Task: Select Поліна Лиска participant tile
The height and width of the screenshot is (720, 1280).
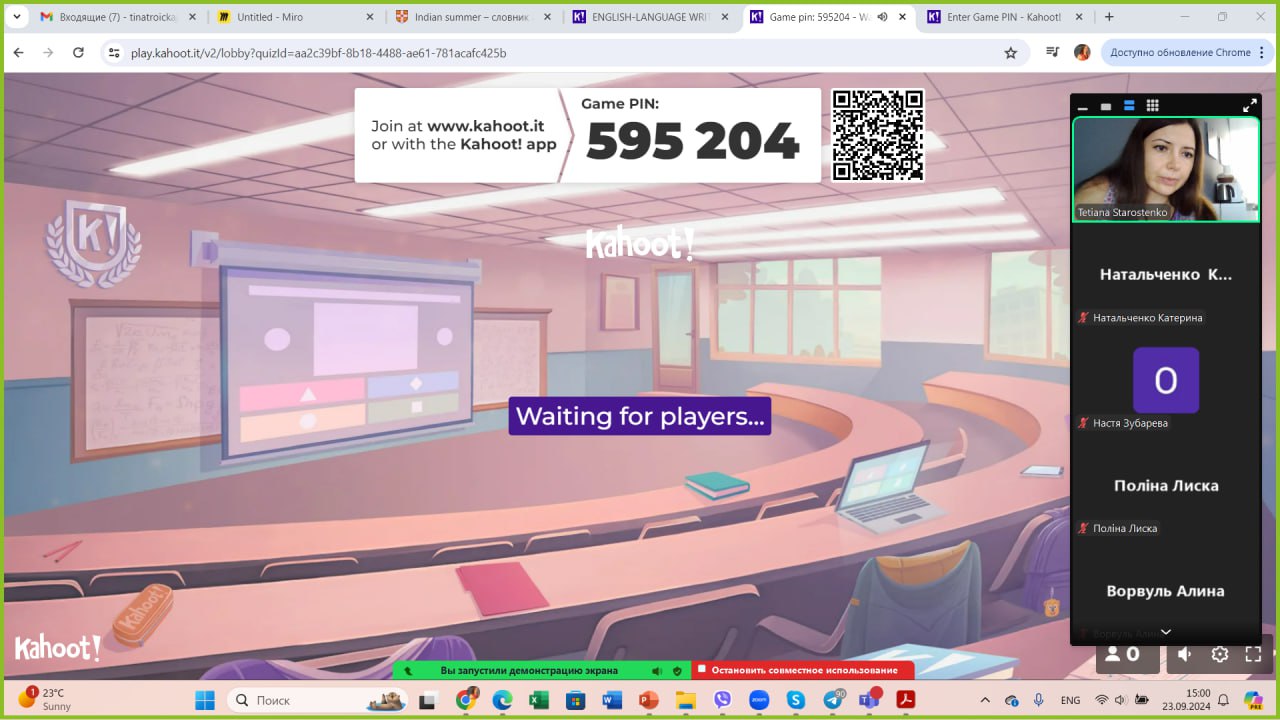Action: pyautogui.click(x=1166, y=487)
